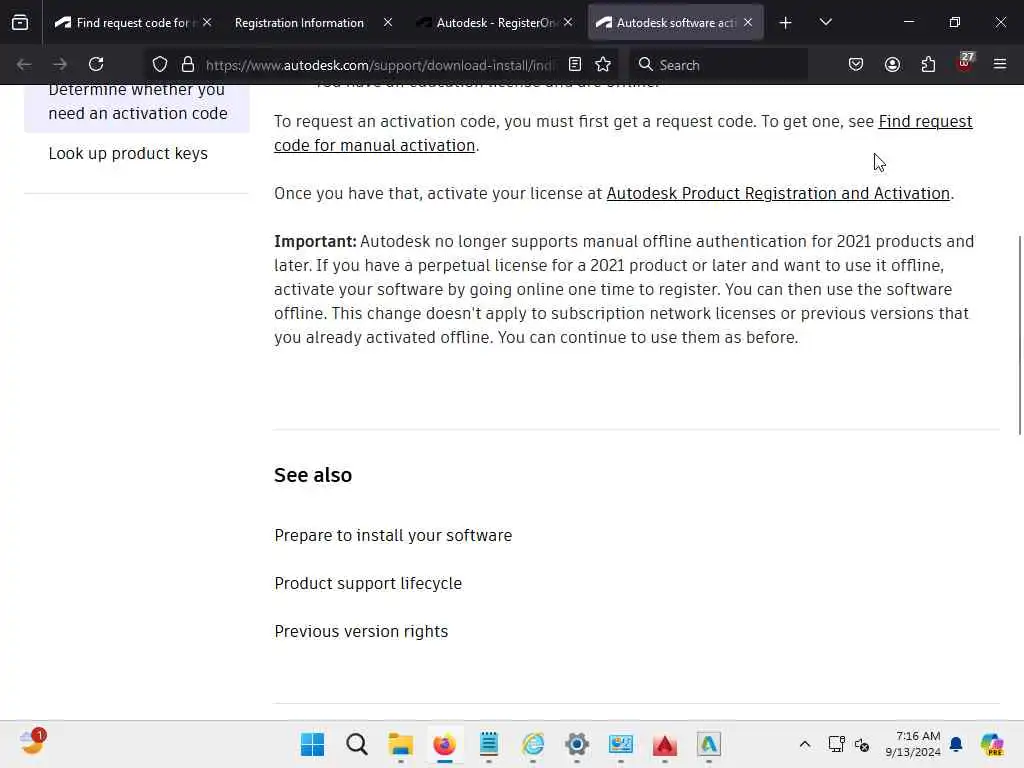Open the Firefox hamburger application menu
Viewport: 1024px width, 768px height.
(x=1000, y=64)
